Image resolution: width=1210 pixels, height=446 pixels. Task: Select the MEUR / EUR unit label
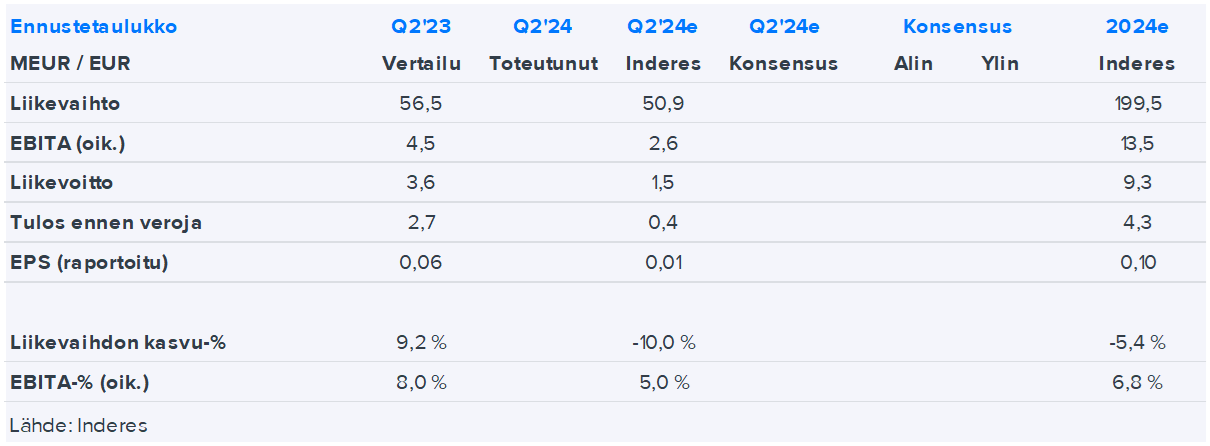click(70, 64)
